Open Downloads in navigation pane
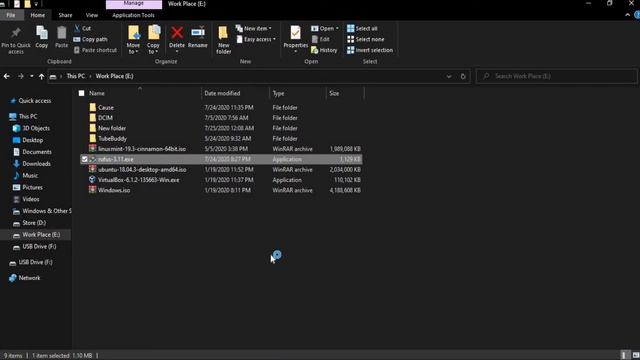 [32, 164]
